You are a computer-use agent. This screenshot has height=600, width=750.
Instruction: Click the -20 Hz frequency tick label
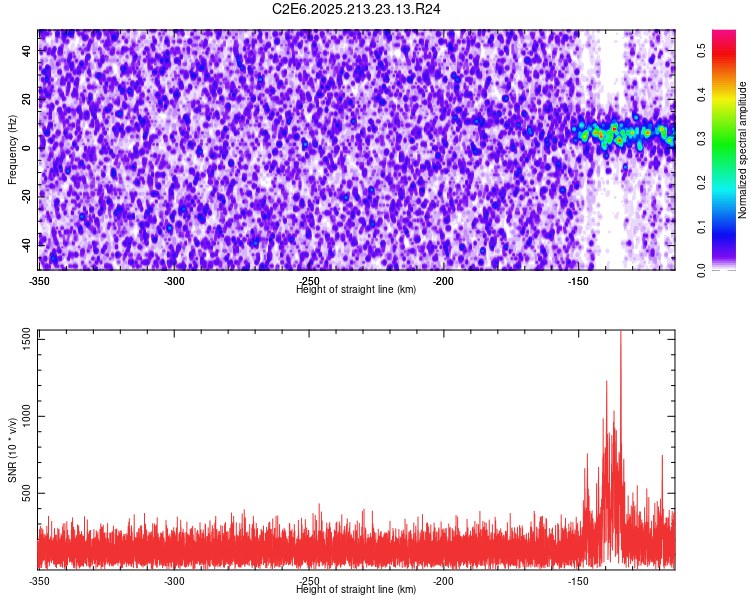(x=27, y=196)
